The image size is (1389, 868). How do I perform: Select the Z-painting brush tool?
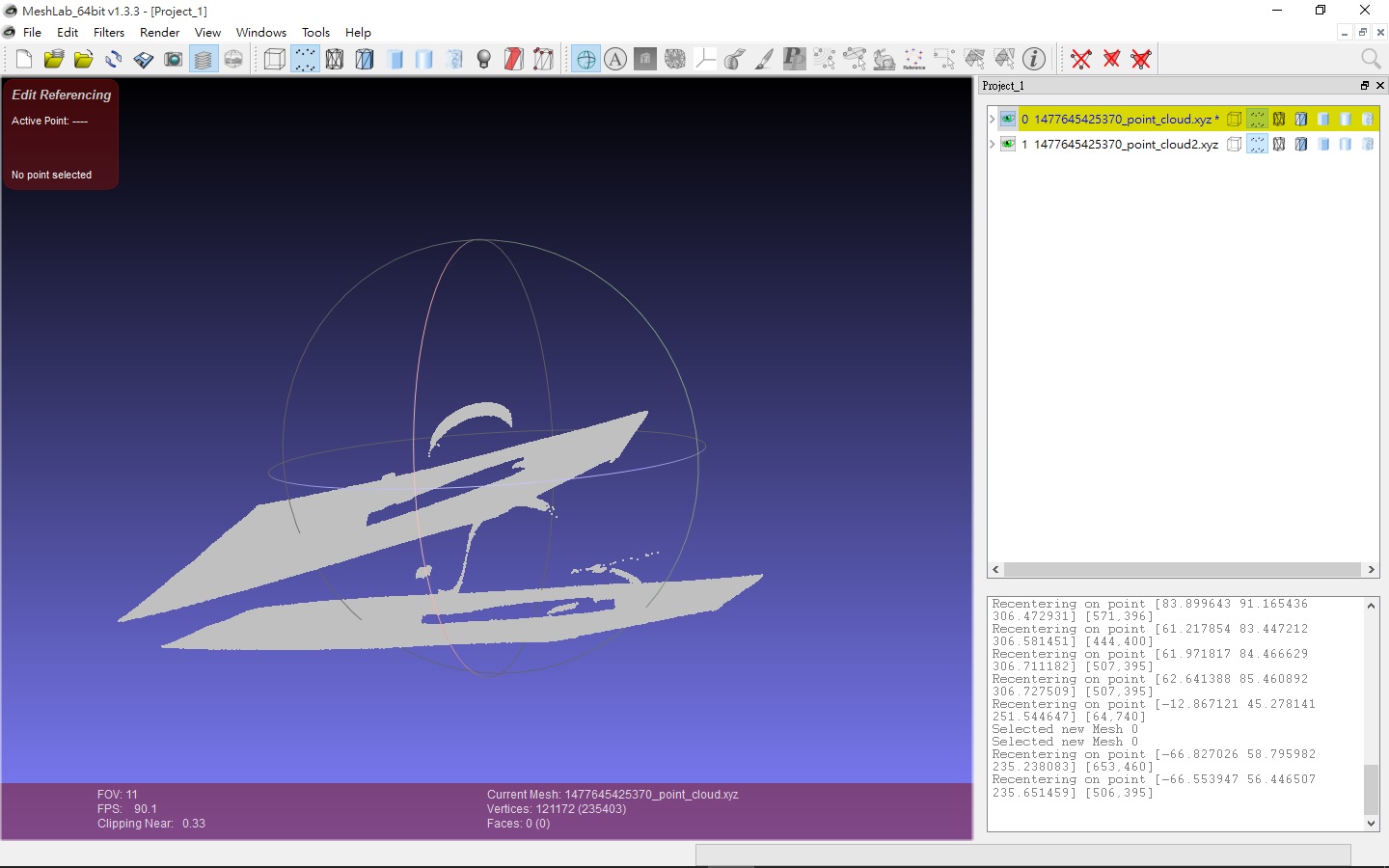click(764, 60)
